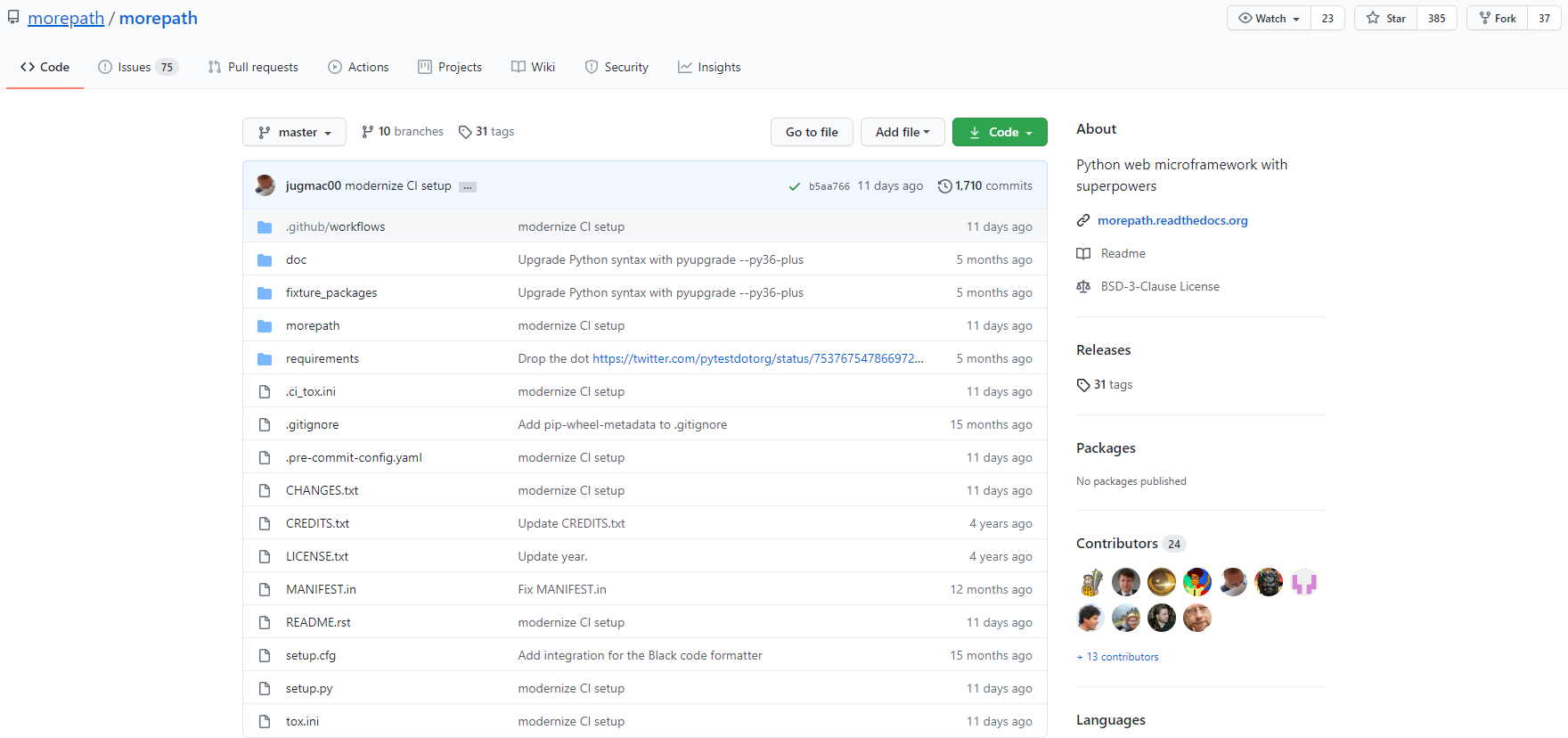This screenshot has width=1568, height=738.
Task: Click the file icon beside setup.py
Action: click(265, 689)
